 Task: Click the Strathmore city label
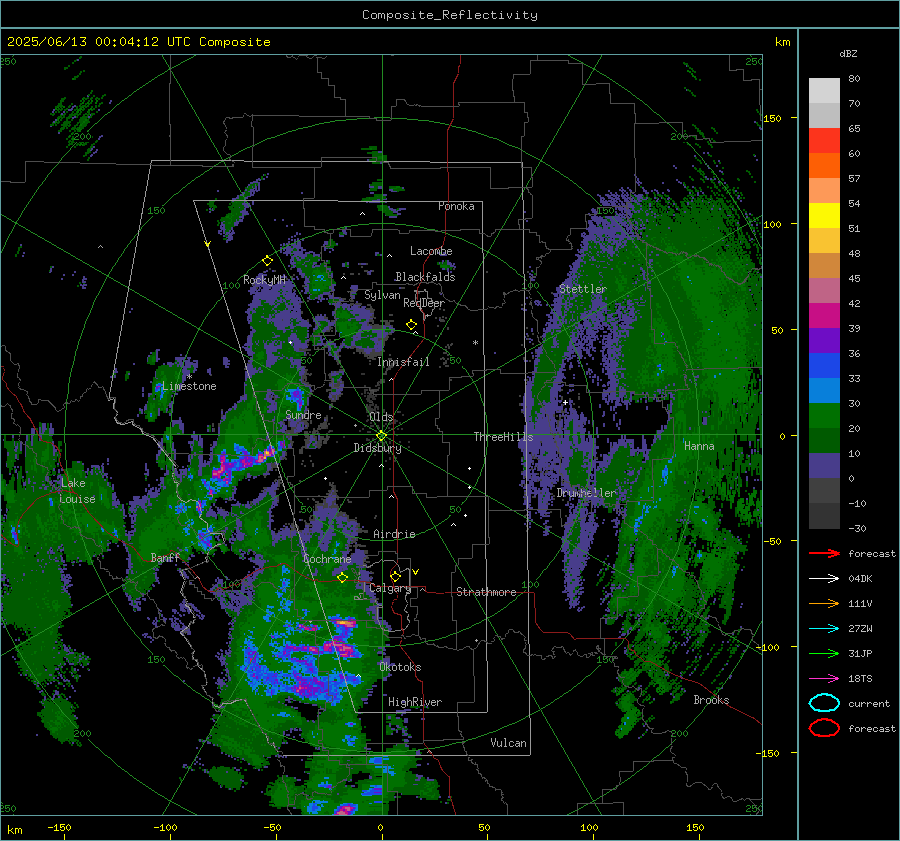tap(486, 592)
